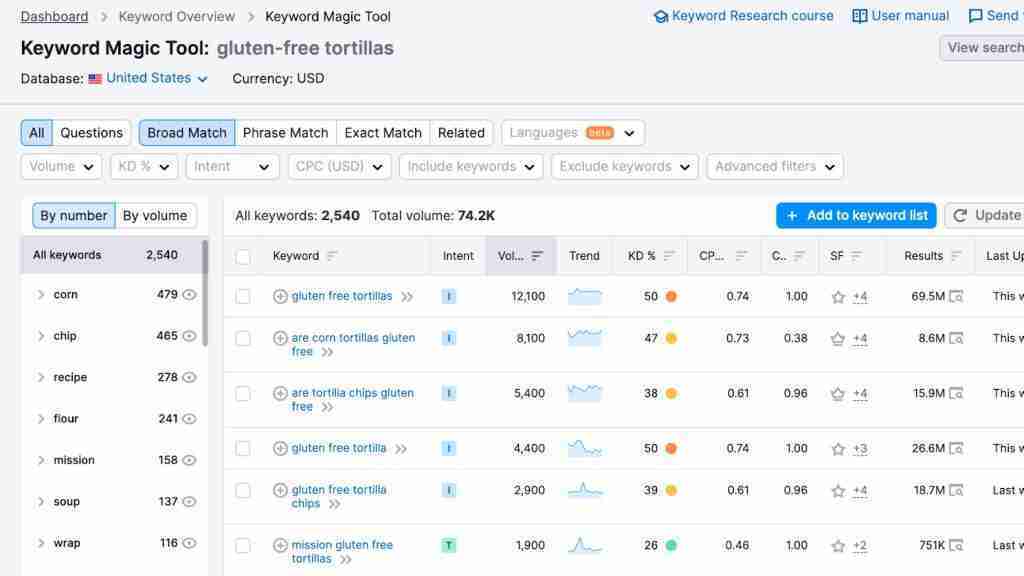Click plus icon for 'mission gluten free tortillas'
Screen dimensions: 1024x576
[280, 545]
